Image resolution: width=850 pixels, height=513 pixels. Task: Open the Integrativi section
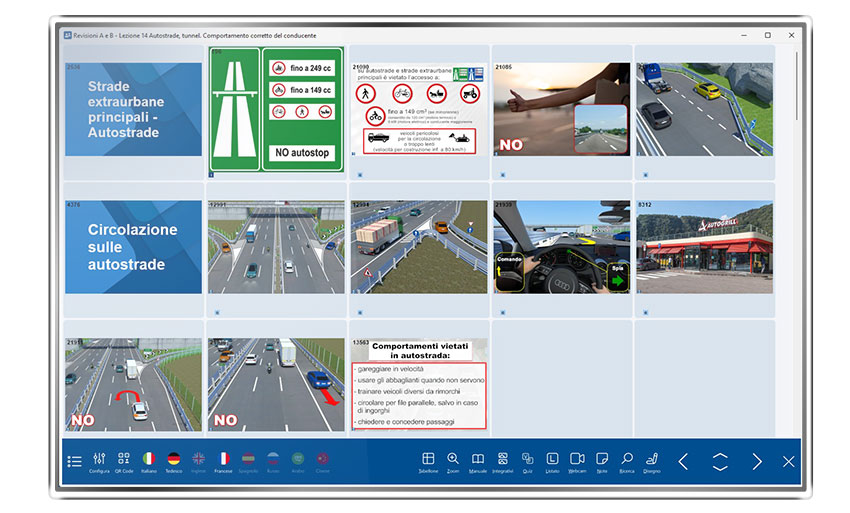(x=502, y=459)
